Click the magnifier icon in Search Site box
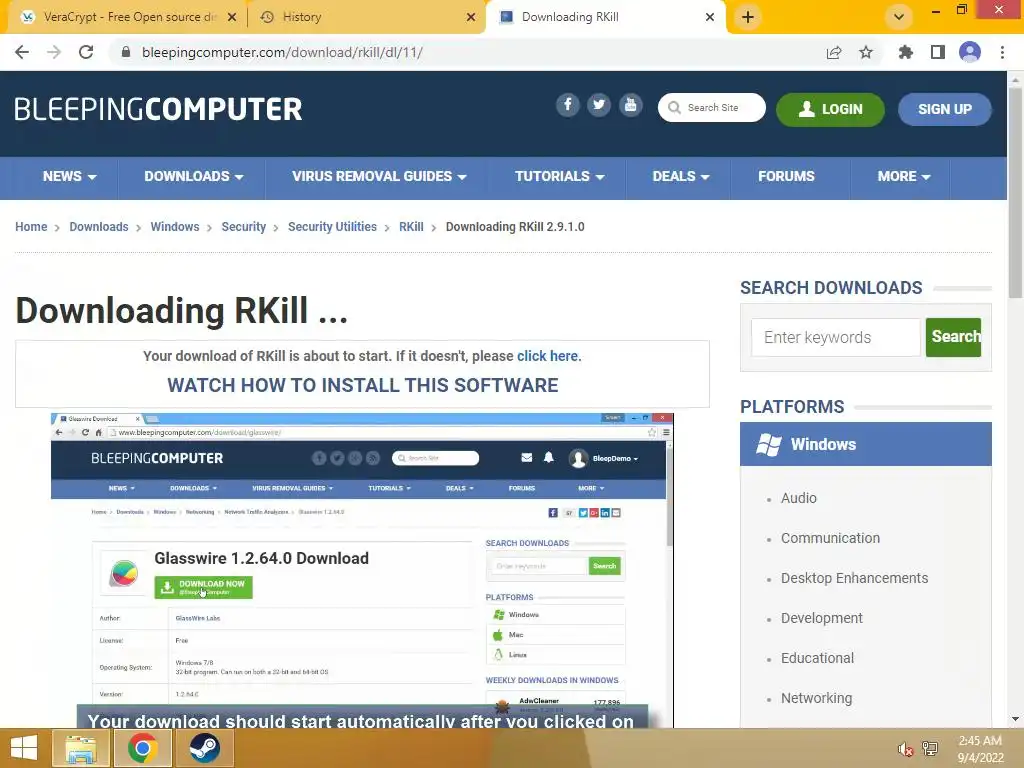The height and width of the screenshot is (768, 1024). (675, 108)
